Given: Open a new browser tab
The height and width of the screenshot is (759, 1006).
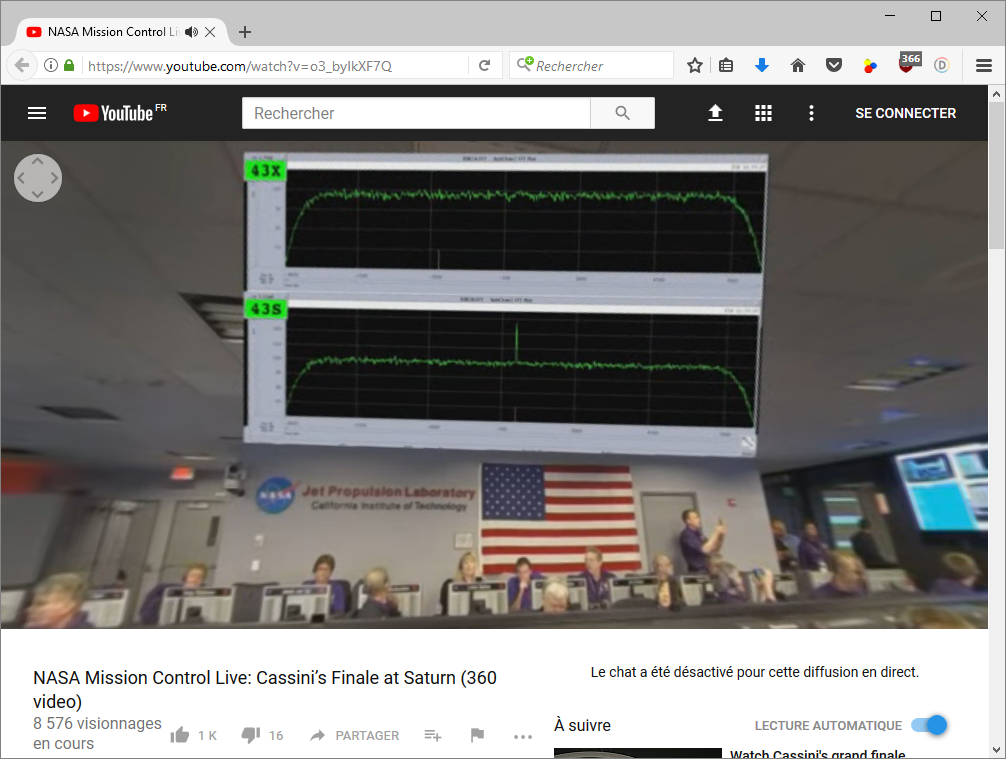Looking at the screenshot, I should [245, 32].
